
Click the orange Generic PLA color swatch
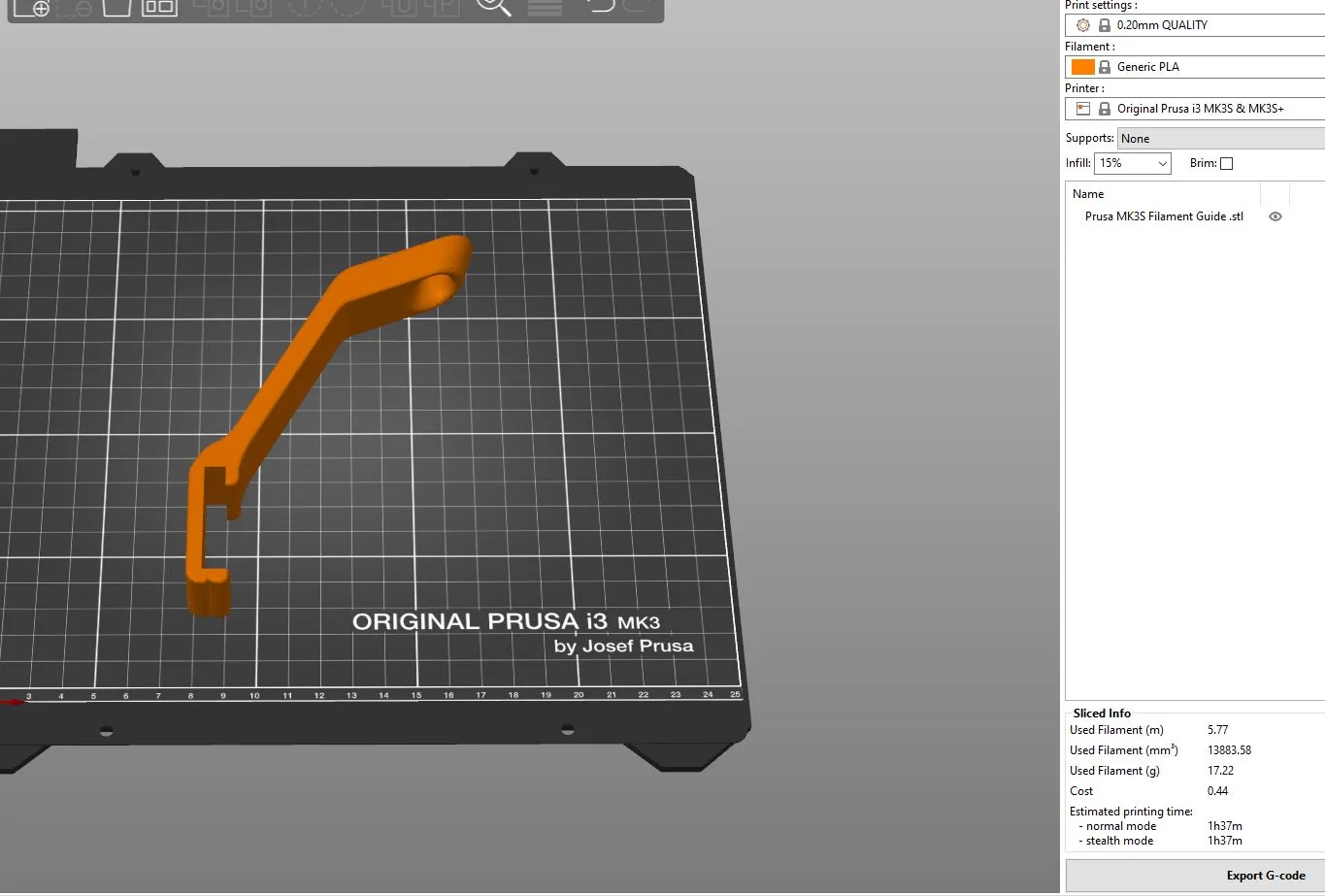(1081, 66)
